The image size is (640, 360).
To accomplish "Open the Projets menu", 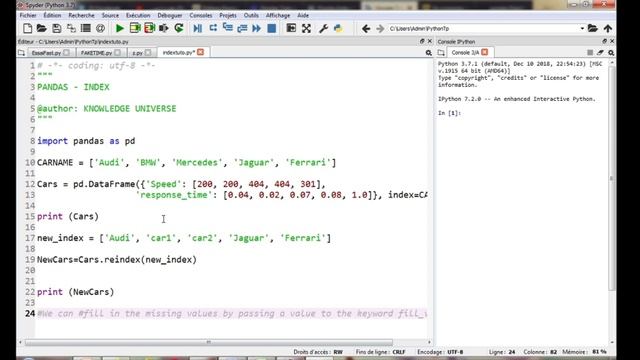I will [x=228, y=16].
